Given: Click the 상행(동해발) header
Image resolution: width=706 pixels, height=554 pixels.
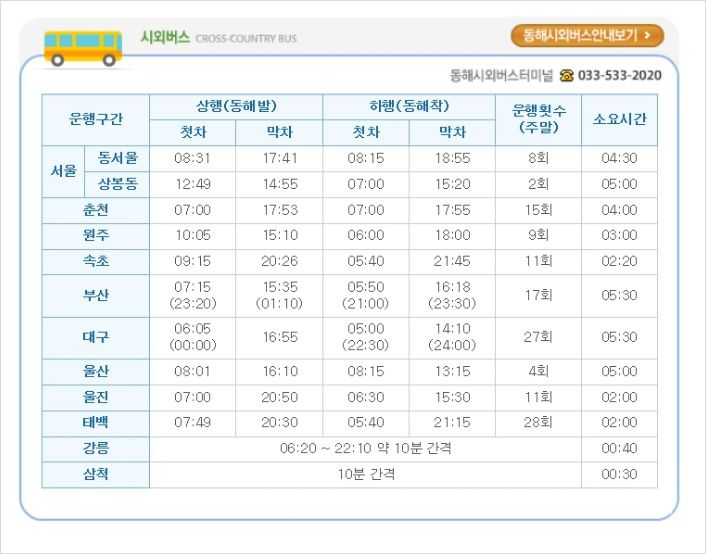Looking at the screenshot, I should pyautogui.click(x=236, y=107).
